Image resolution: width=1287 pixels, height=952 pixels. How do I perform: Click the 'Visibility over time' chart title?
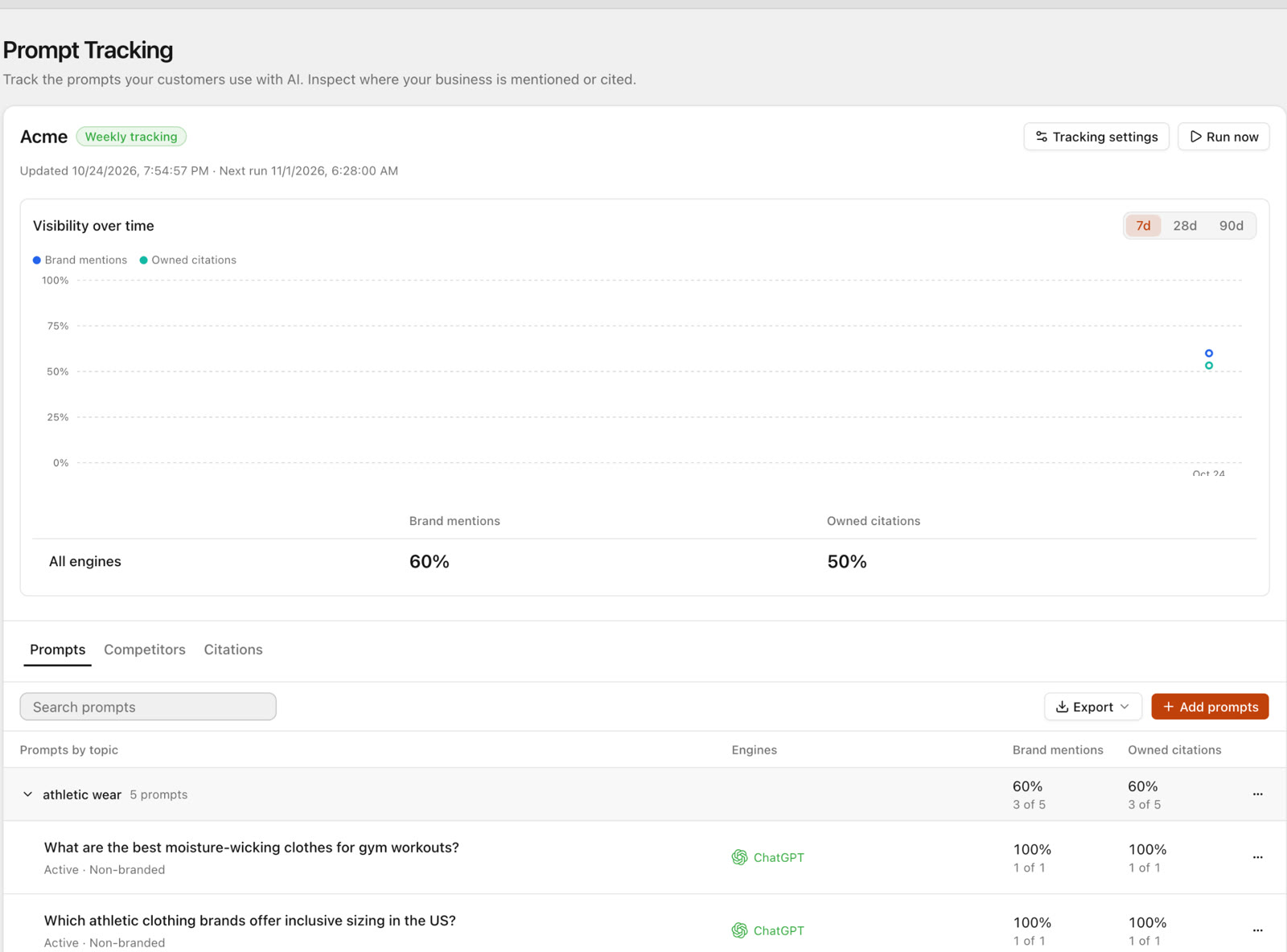(x=93, y=226)
